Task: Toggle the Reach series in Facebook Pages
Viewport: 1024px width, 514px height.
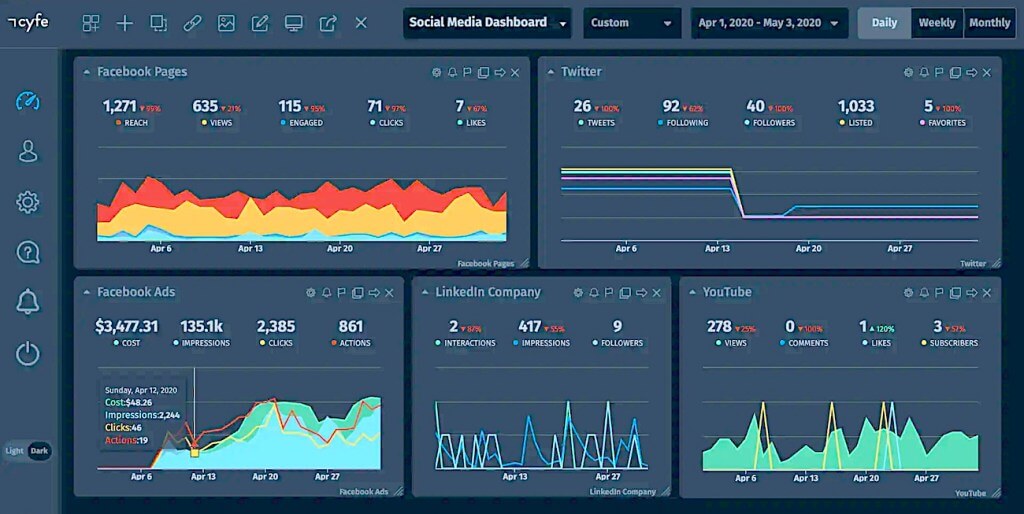Action: (132, 122)
